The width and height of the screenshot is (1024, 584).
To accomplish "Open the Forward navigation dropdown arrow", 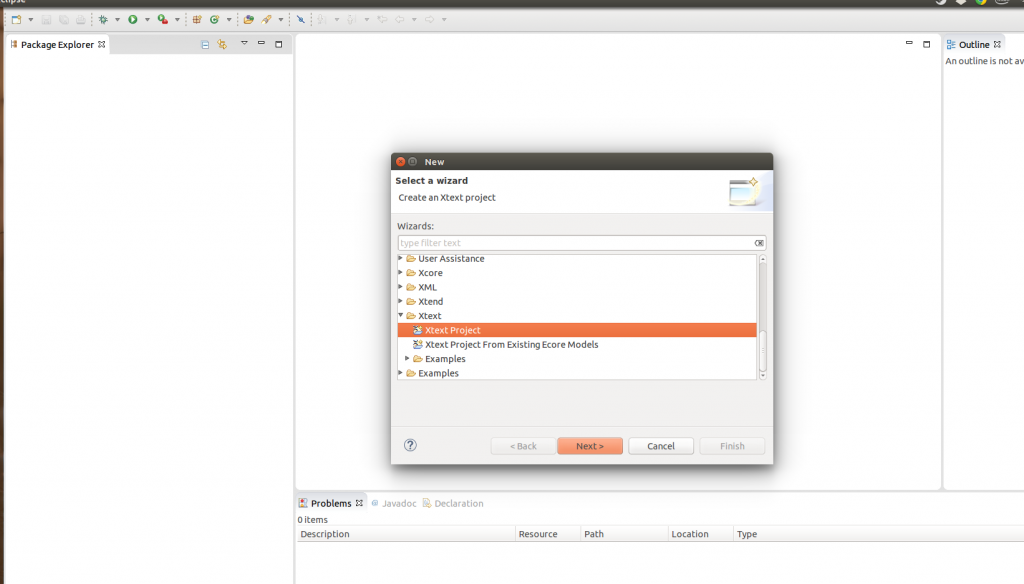I will point(444,20).
